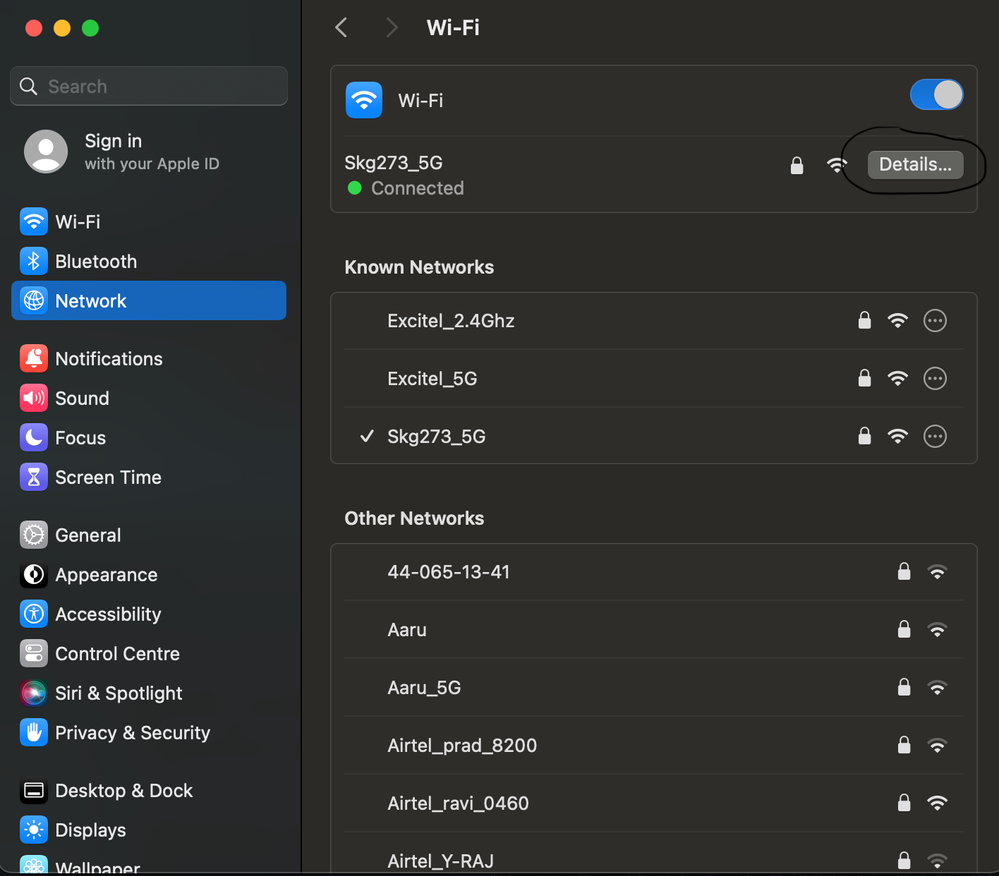Viewport: 999px width, 876px height.
Task: Click the Sound speaker icon in sidebar
Action: (34, 398)
